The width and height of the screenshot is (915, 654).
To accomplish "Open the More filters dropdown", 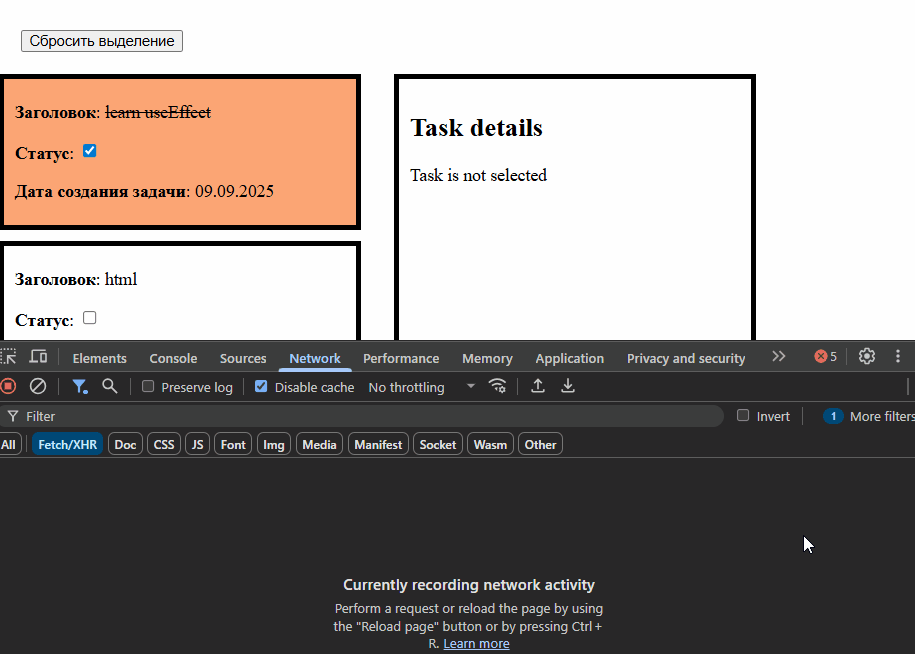I will click(x=880, y=416).
